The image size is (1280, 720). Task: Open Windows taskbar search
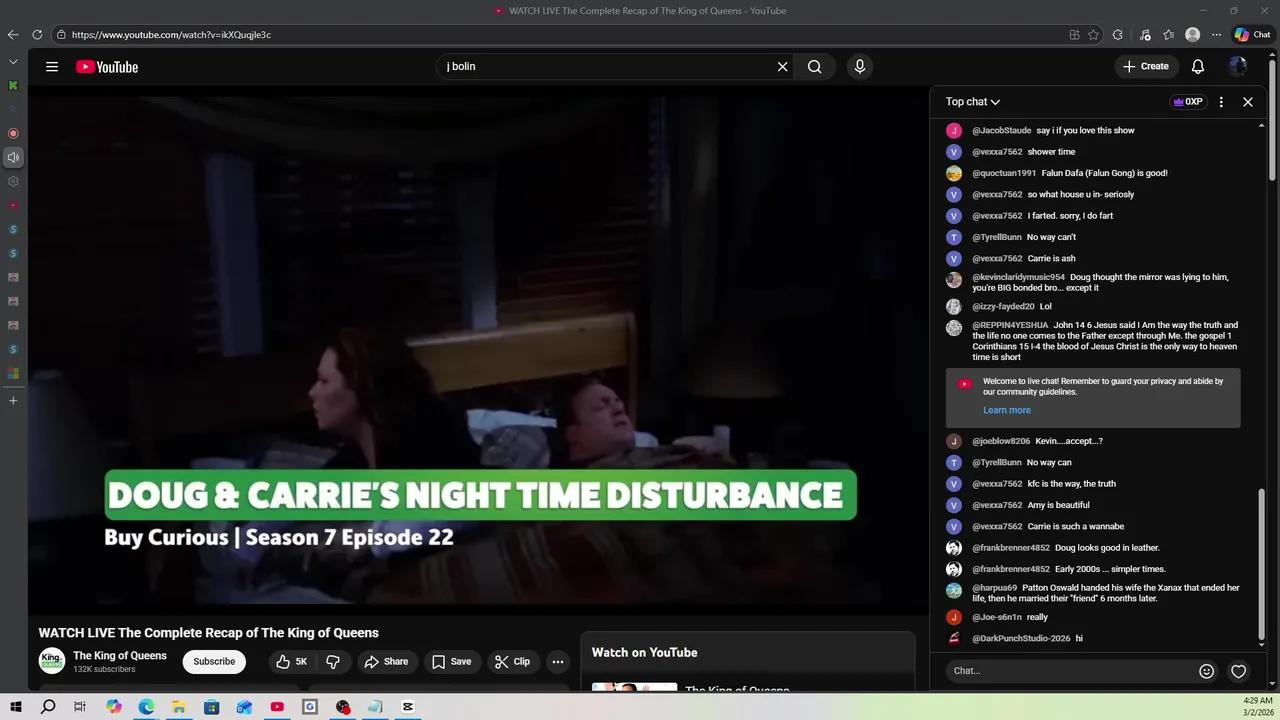click(x=48, y=707)
